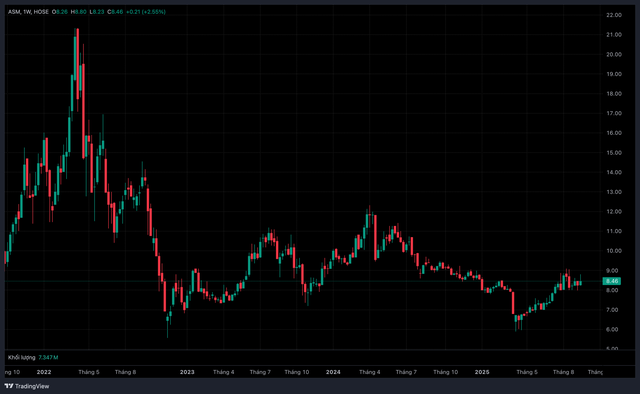Click the Tháng 10 2023 axis label
The height and width of the screenshot is (394, 640).
(297, 372)
